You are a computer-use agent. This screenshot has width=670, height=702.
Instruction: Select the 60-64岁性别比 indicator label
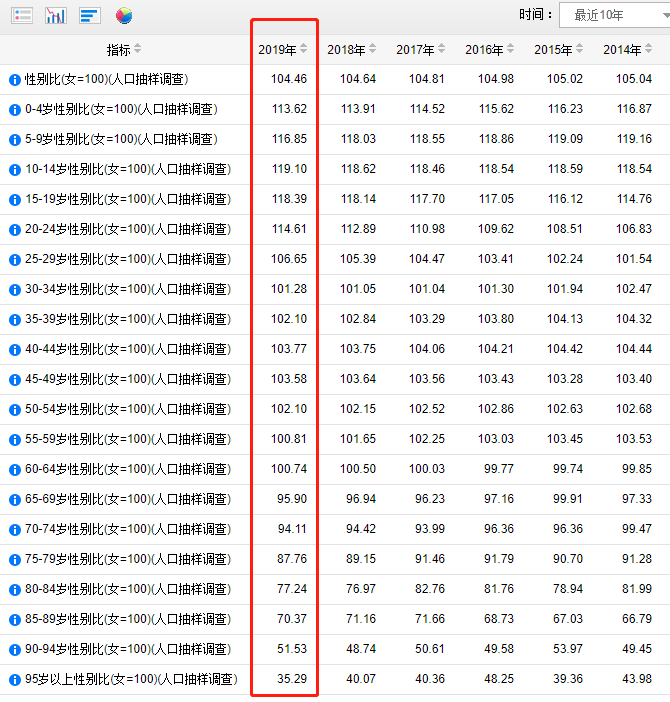[128, 469]
